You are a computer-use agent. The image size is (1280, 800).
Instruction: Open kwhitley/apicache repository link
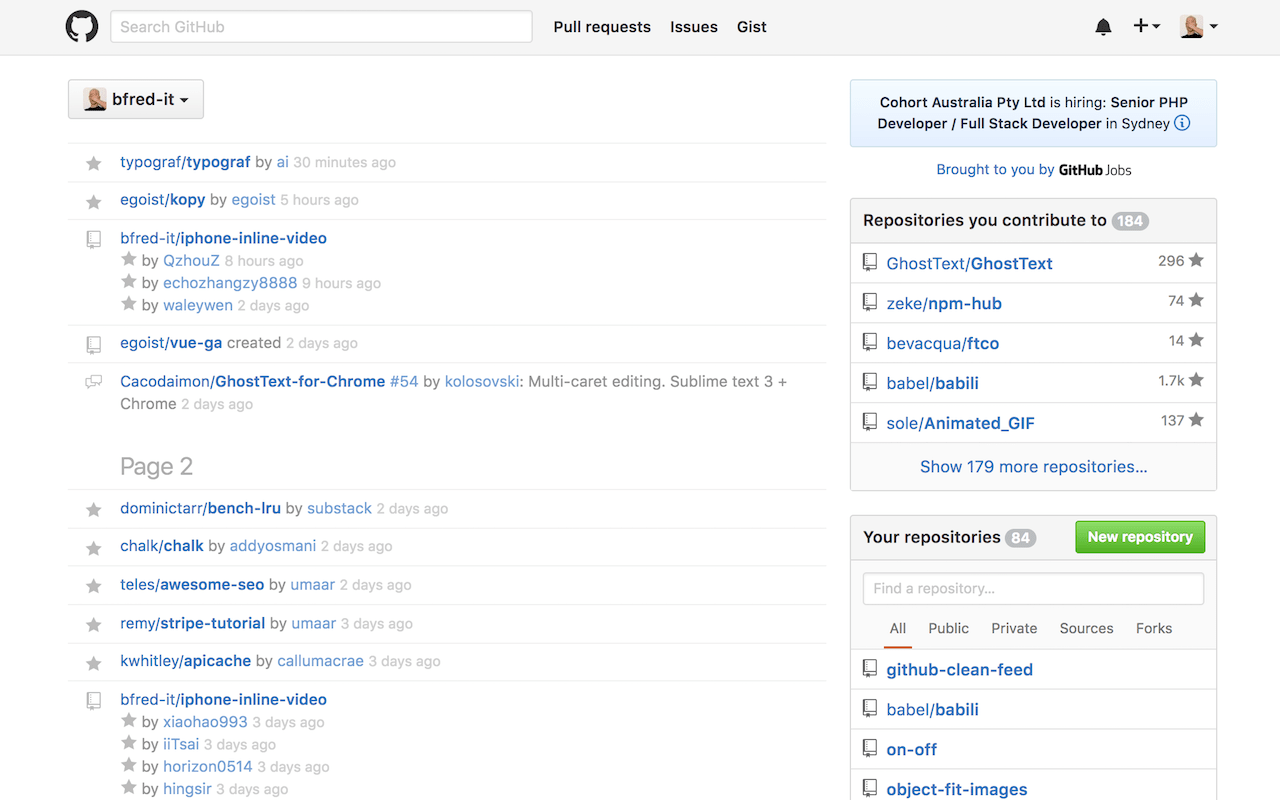185,661
